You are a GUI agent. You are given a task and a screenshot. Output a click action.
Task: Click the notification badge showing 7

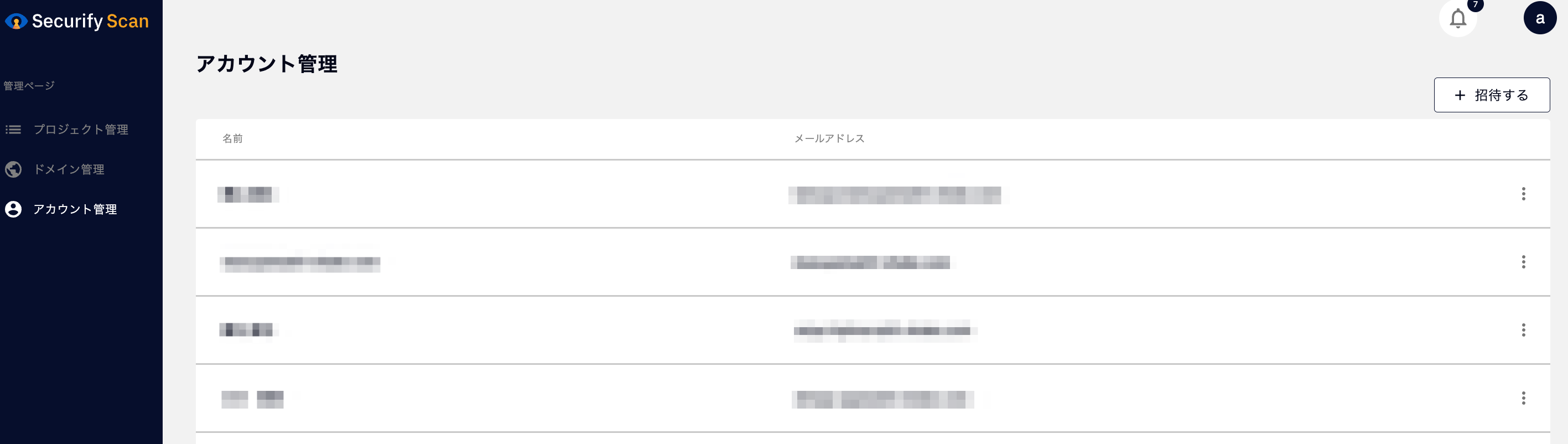point(1476,5)
